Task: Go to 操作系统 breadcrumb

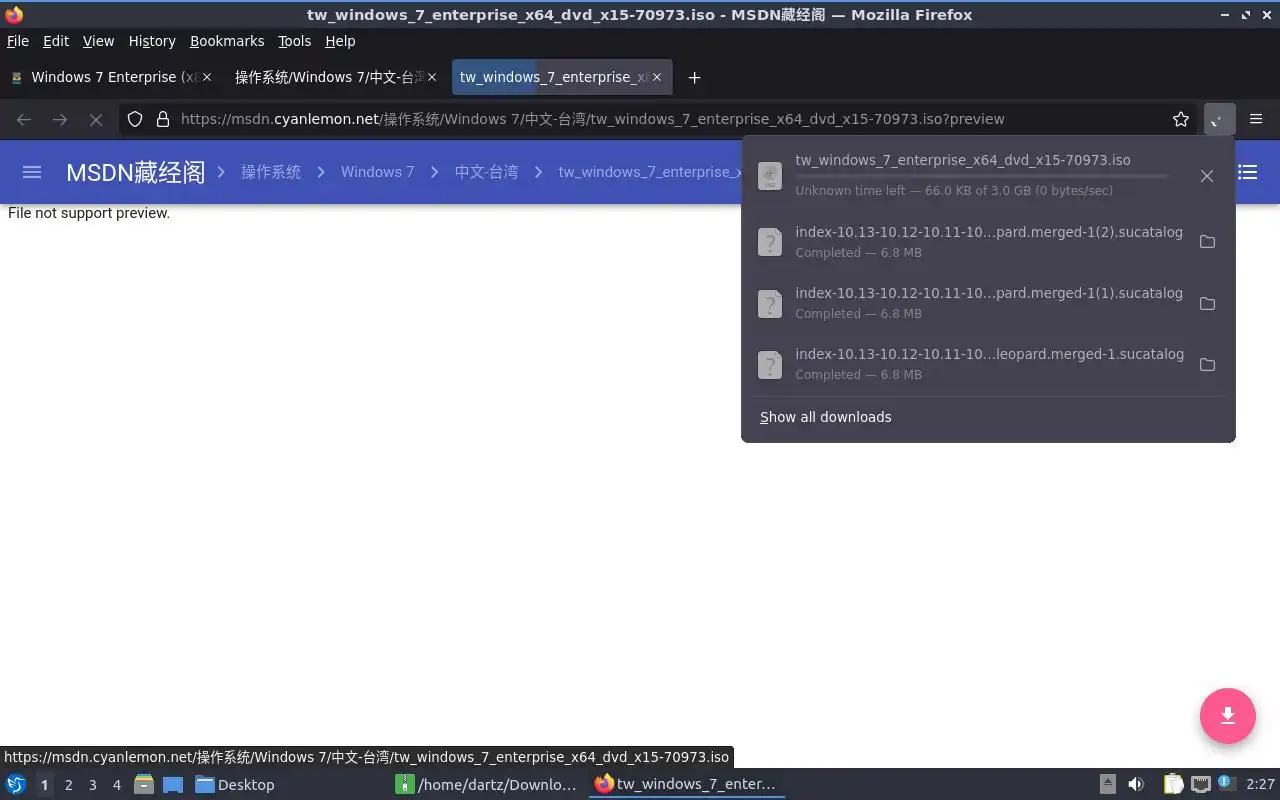Action: click(x=271, y=172)
